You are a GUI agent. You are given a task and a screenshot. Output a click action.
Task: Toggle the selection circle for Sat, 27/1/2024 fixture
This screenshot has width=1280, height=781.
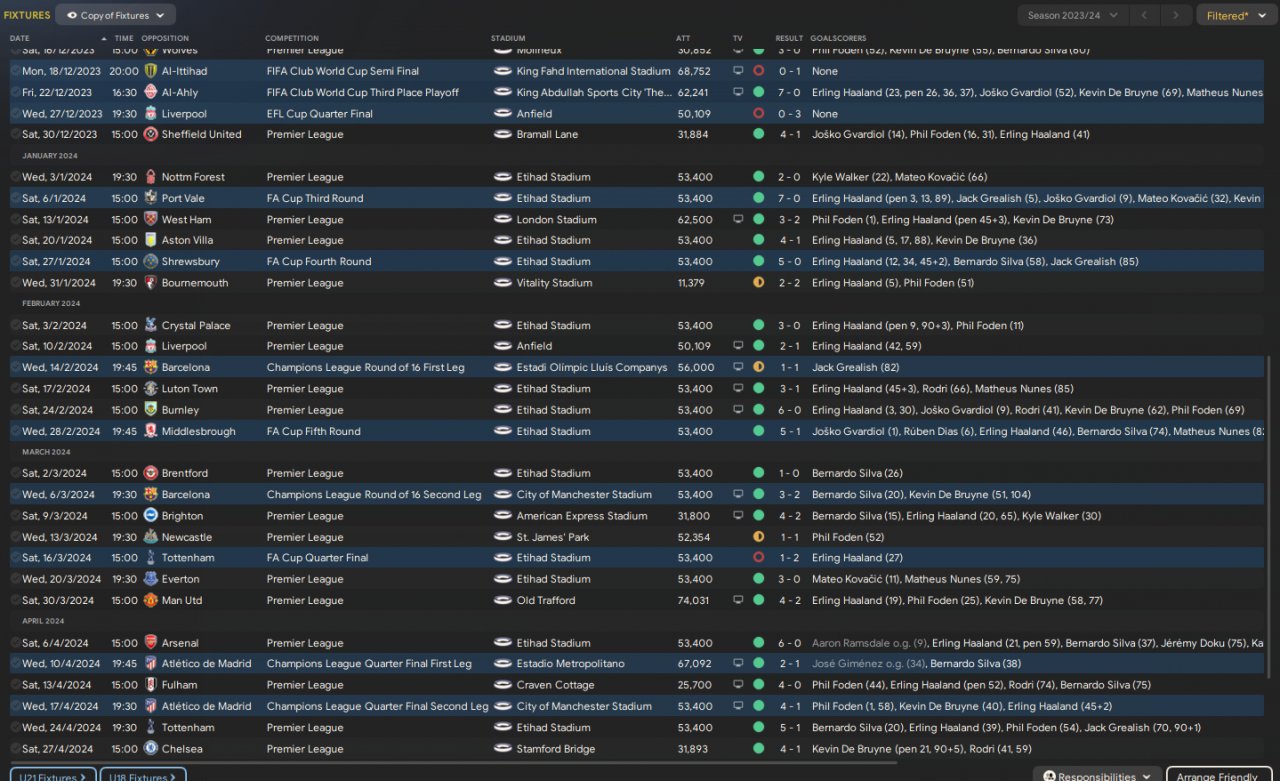point(15,261)
